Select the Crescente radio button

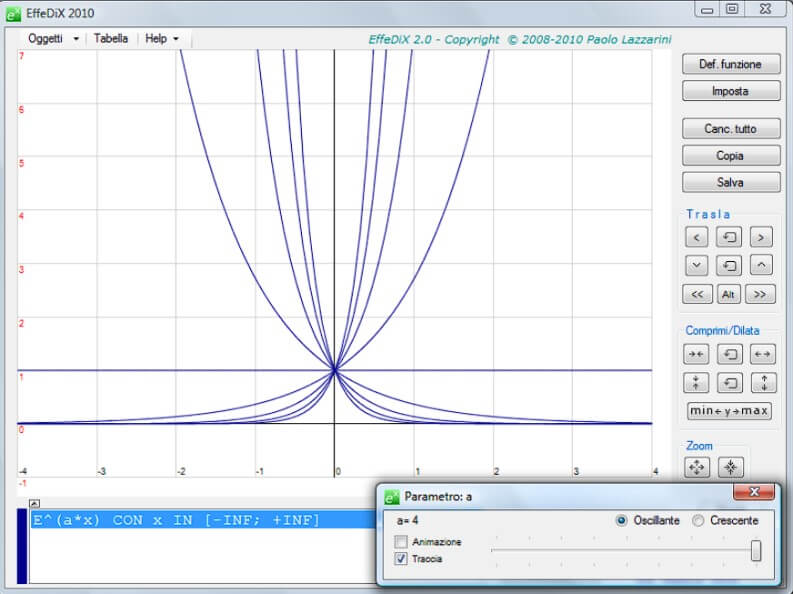point(699,521)
